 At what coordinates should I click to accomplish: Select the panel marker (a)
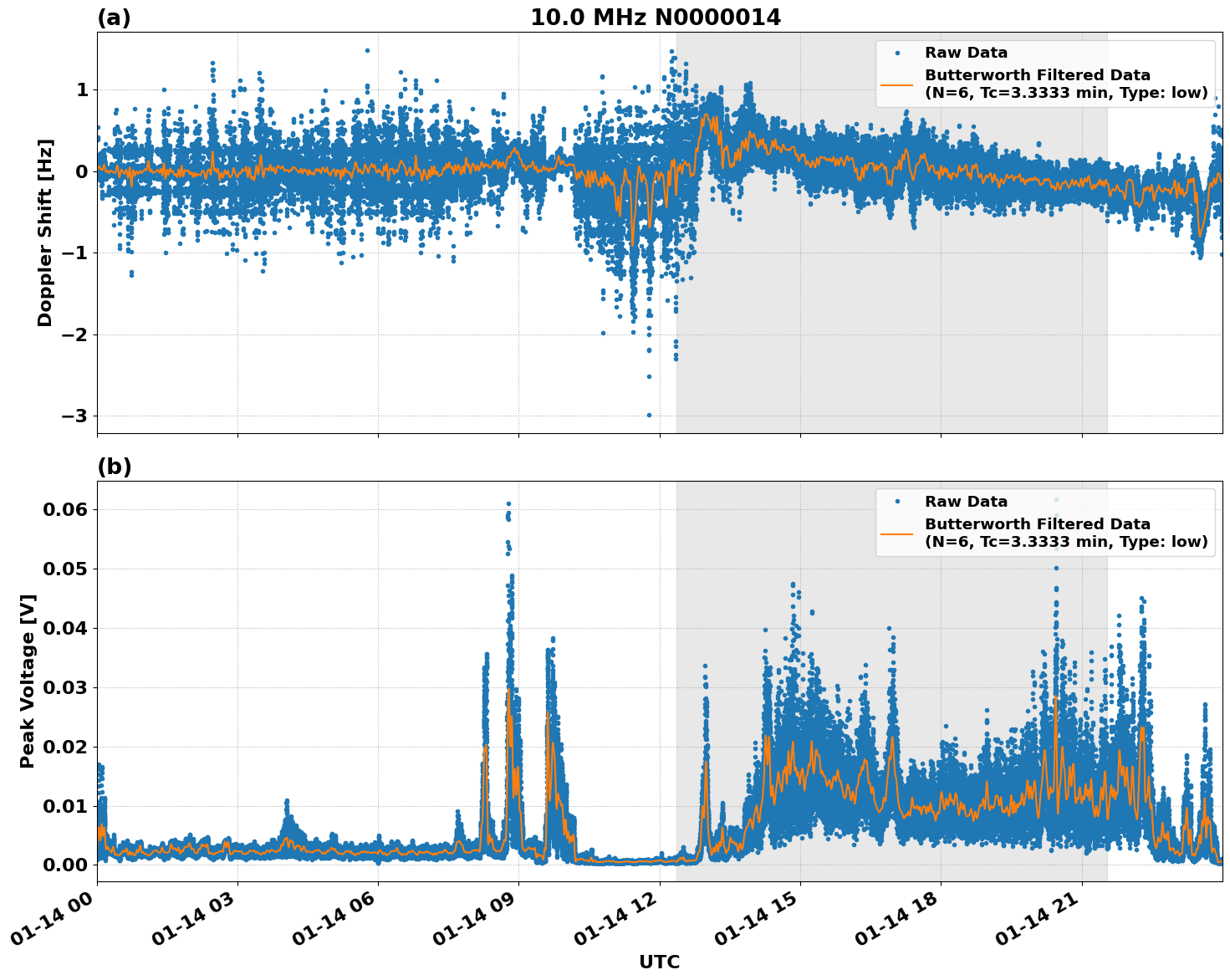click(115, 16)
